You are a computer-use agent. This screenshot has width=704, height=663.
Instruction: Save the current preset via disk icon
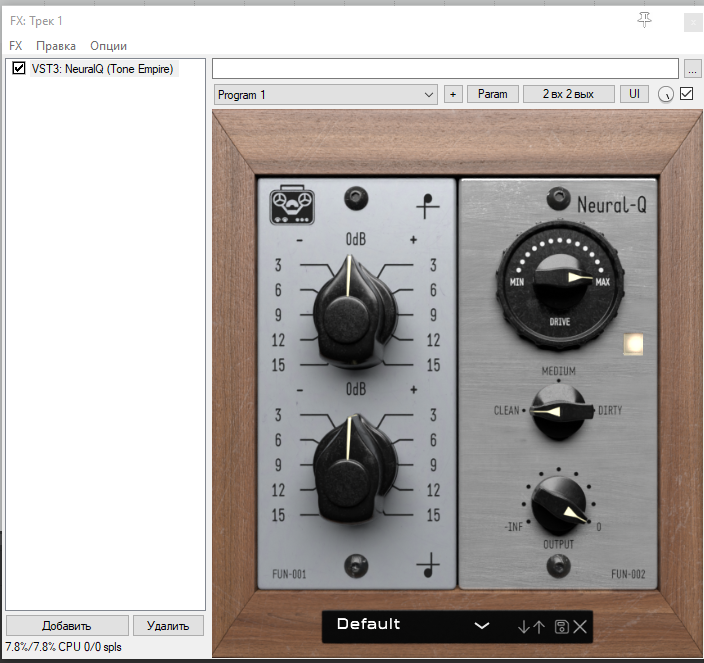coord(562,627)
